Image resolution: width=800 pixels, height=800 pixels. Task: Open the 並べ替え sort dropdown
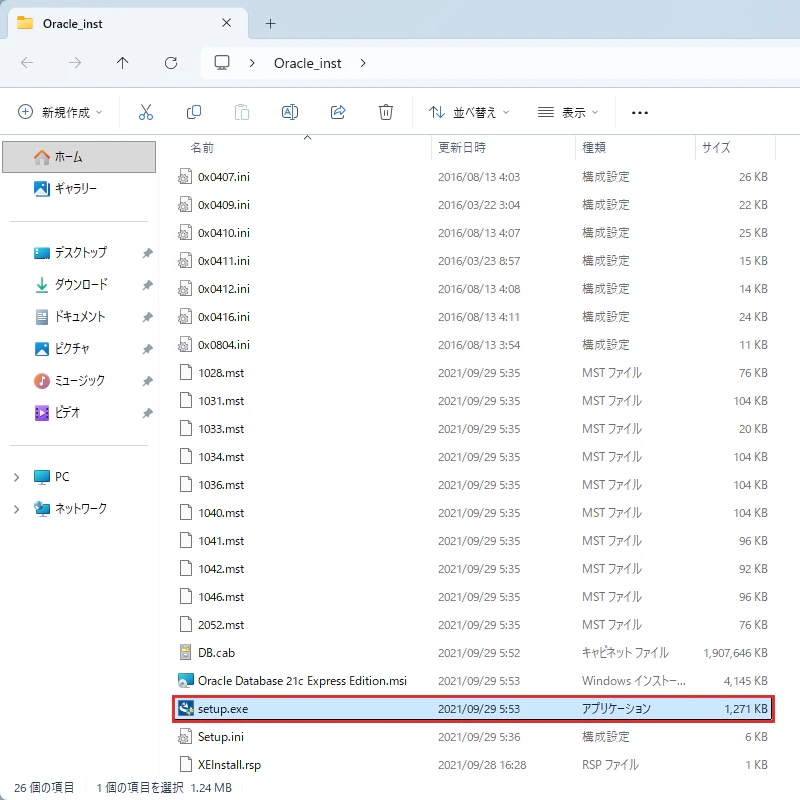469,112
